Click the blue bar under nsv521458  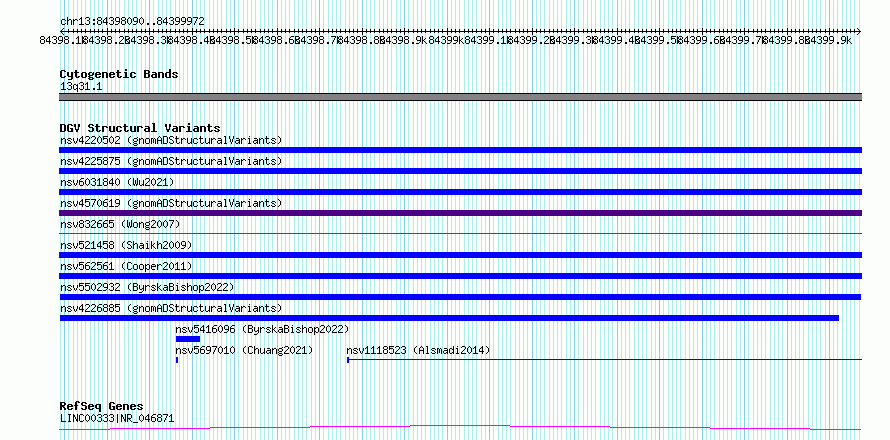pyautogui.click(x=460, y=255)
